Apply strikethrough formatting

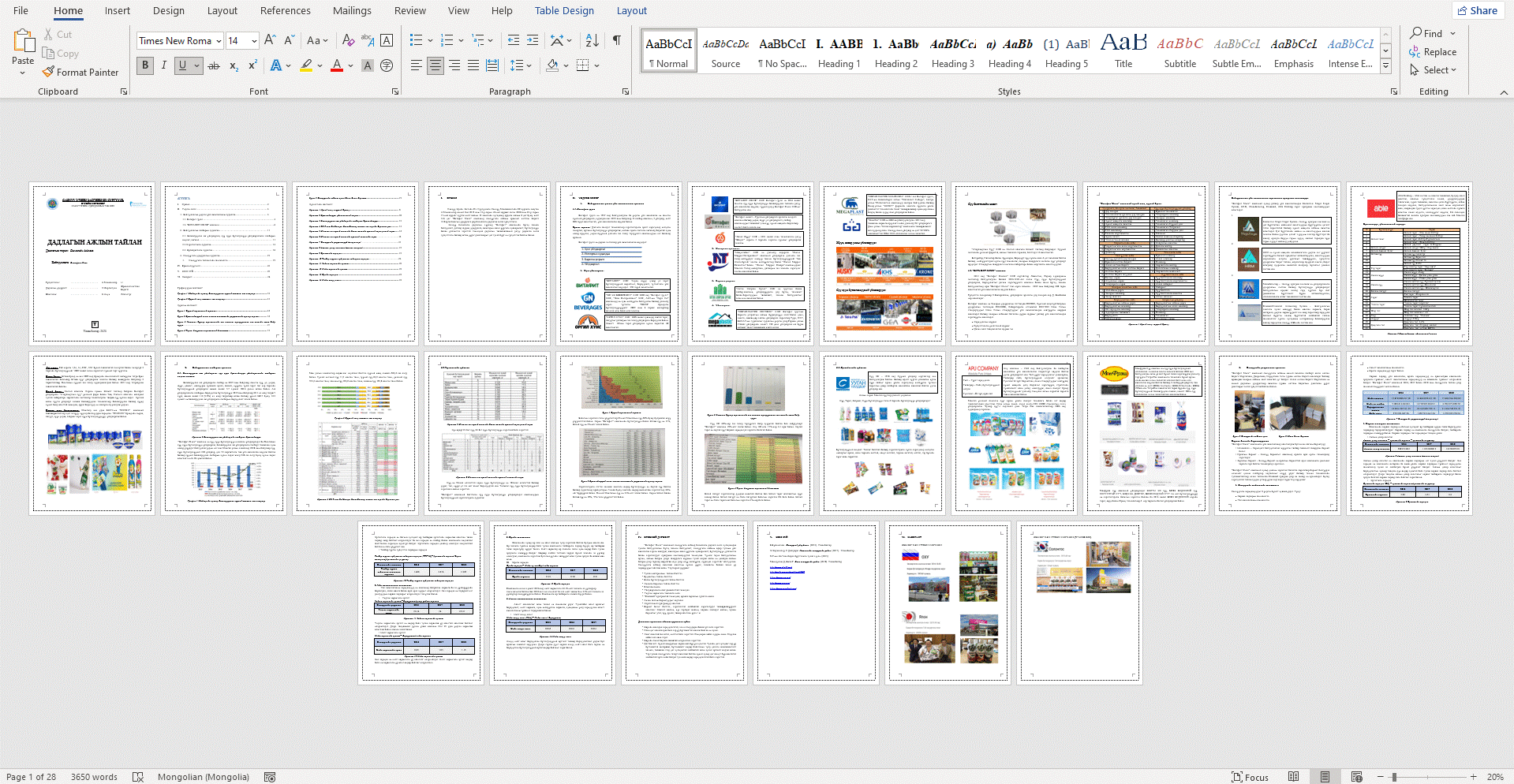coord(214,65)
